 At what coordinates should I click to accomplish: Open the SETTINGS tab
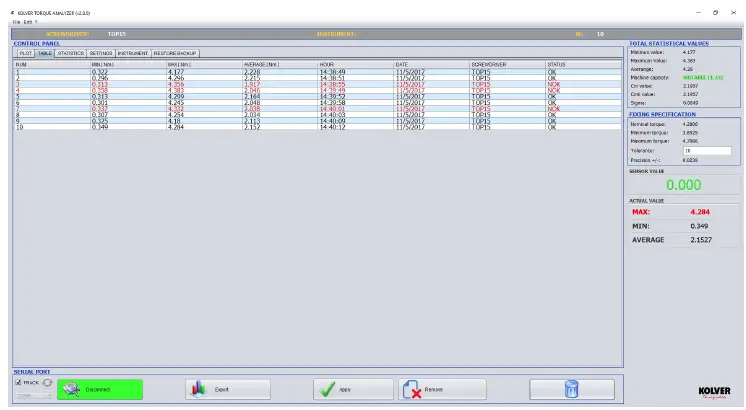pos(101,53)
